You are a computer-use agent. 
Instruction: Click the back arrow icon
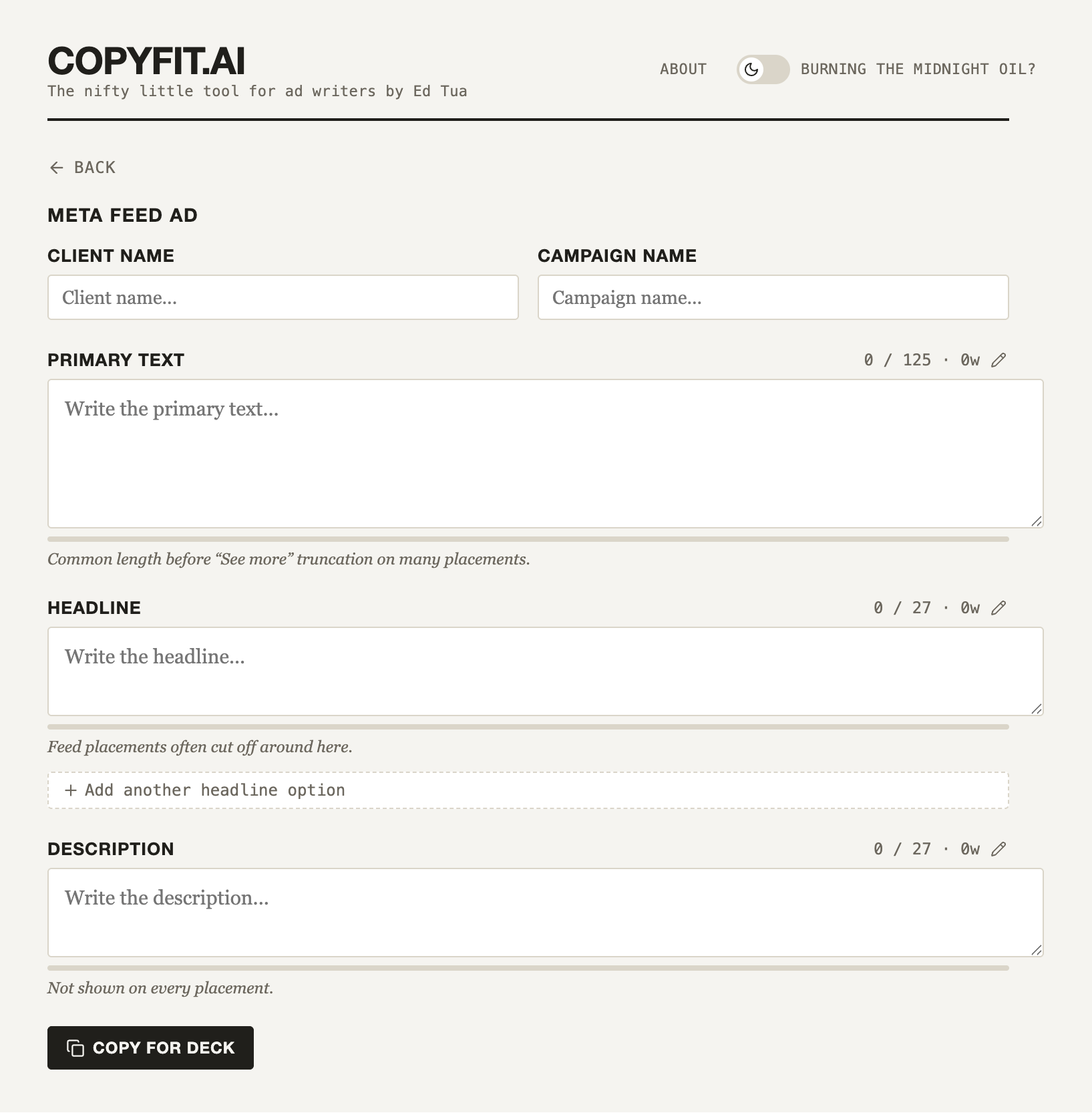tap(57, 168)
